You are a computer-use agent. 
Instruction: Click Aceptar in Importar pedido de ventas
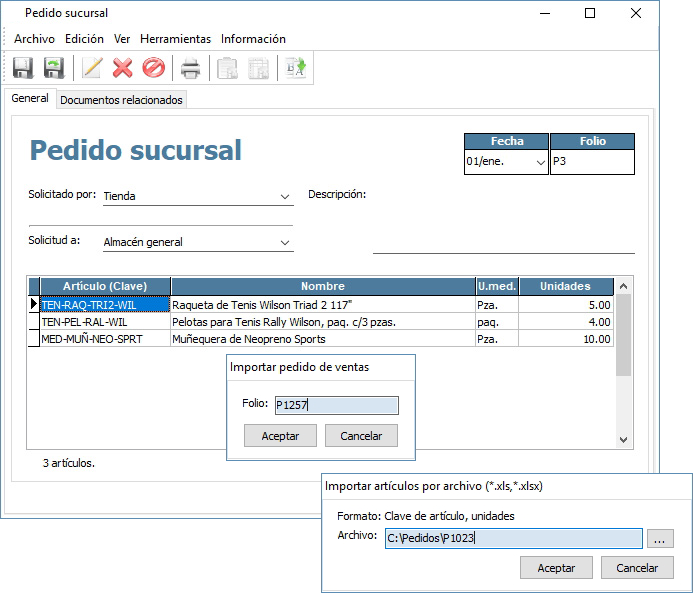click(280, 436)
